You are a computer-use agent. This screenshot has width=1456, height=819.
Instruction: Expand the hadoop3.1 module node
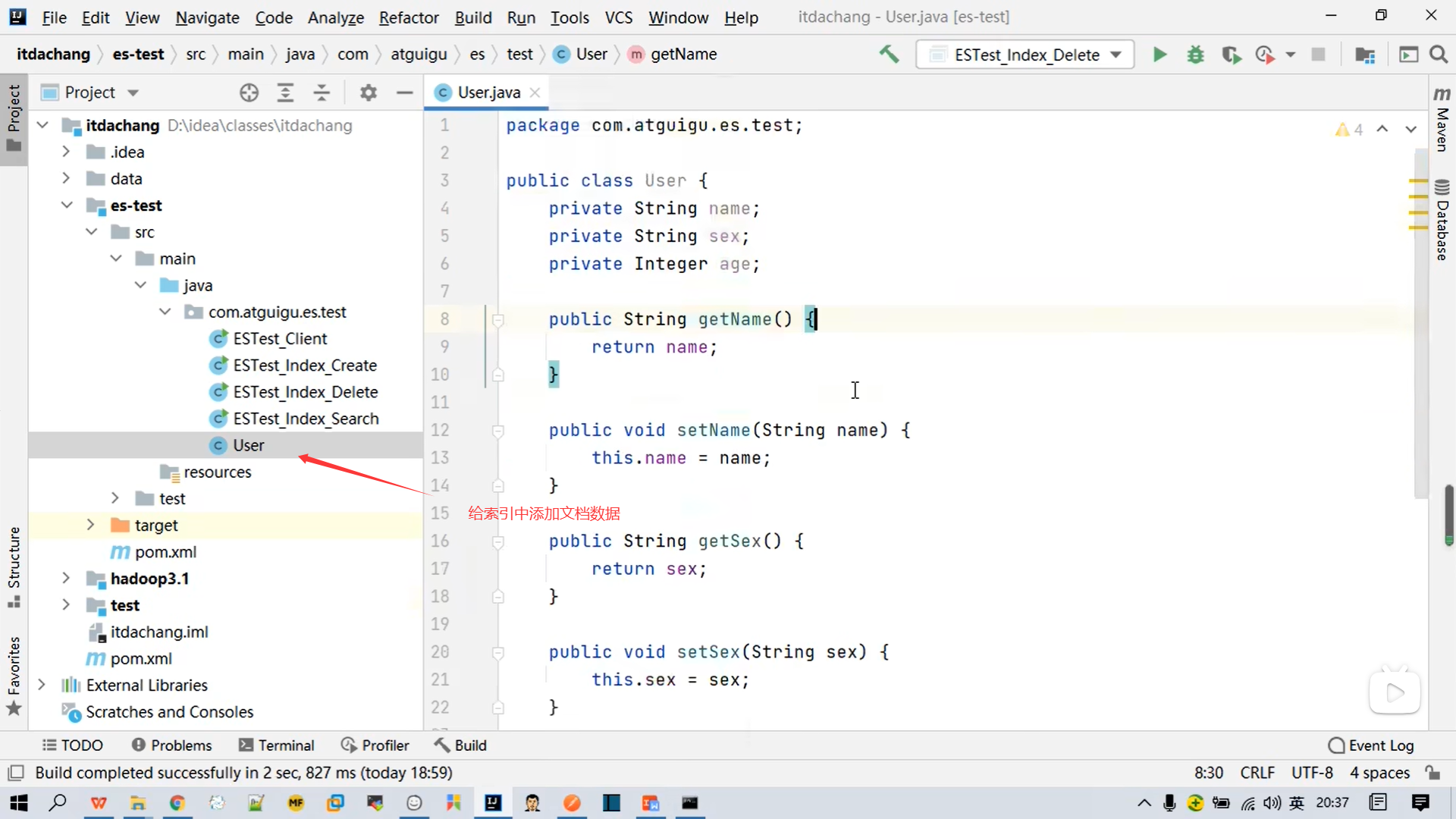[x=66, y=579]
